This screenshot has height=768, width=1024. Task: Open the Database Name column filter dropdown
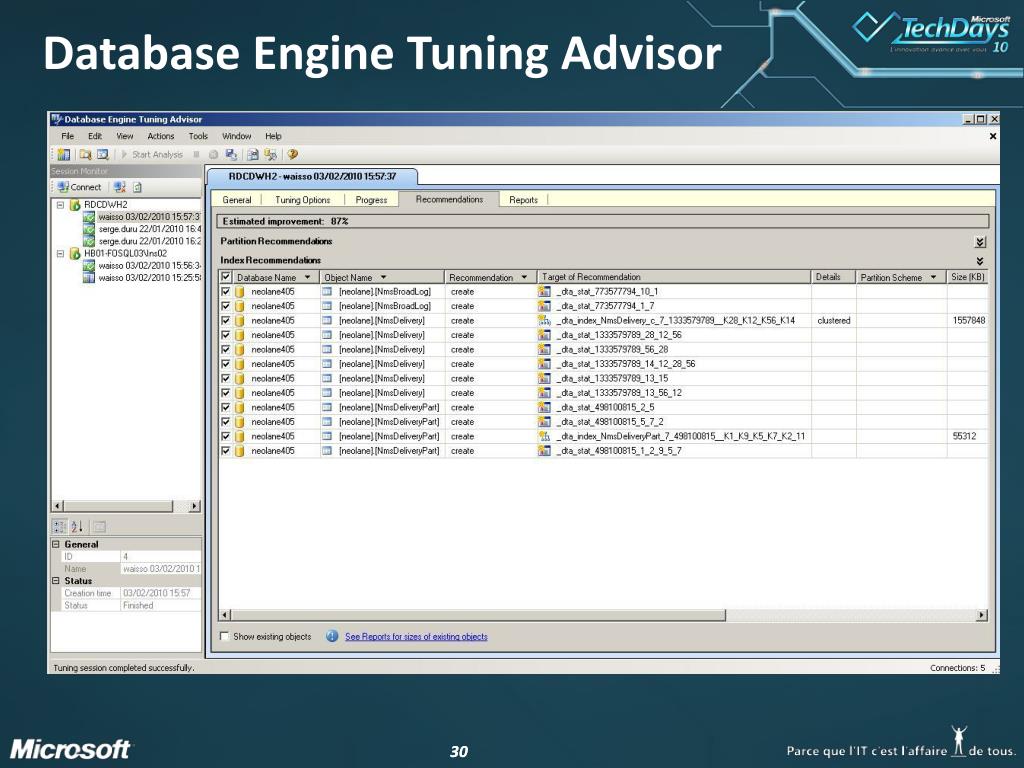(307, 278)
